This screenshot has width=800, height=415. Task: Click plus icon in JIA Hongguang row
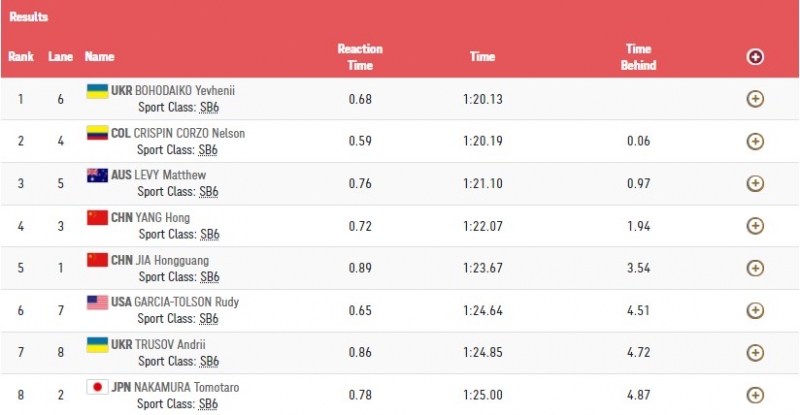(x=755, y=268)
